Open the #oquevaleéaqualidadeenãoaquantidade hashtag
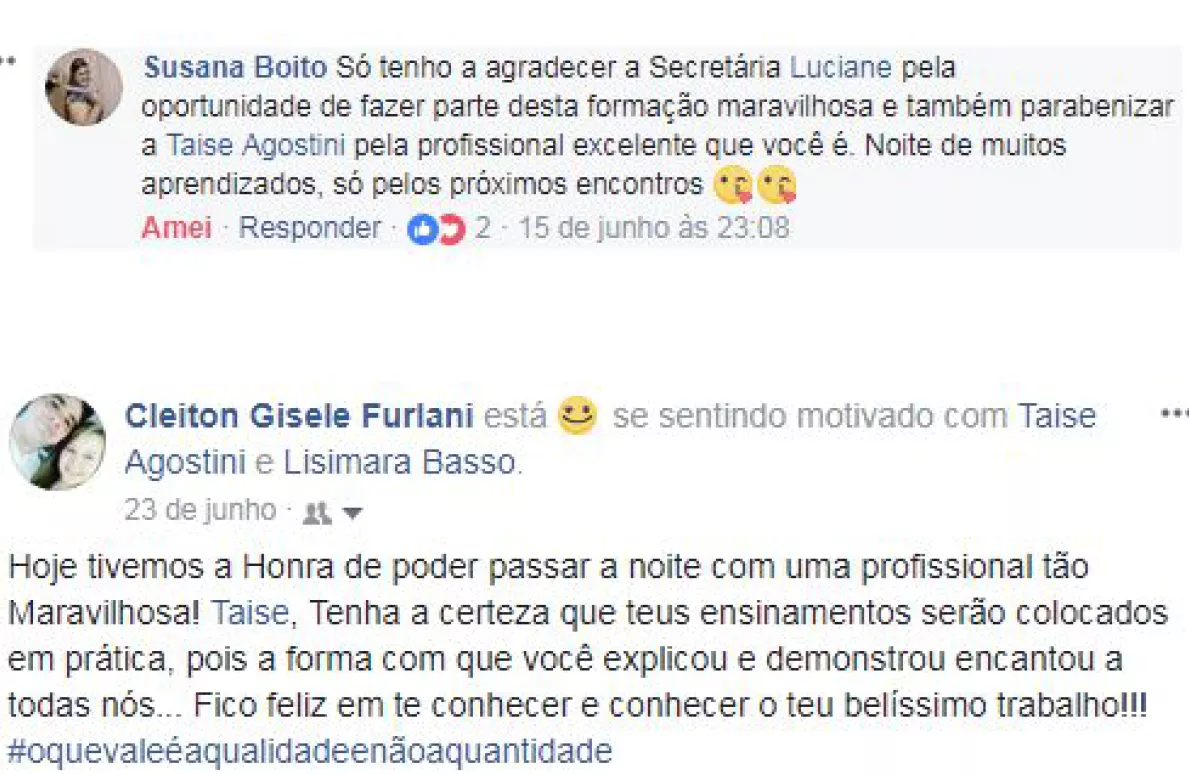1189x774 pixels. click(309, 750)
